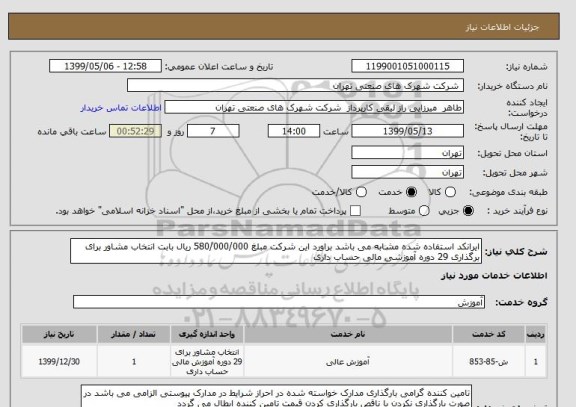Click the نوع فرآیند خرید label
This screenshot has height=407, width=576.
coord(517,211)
